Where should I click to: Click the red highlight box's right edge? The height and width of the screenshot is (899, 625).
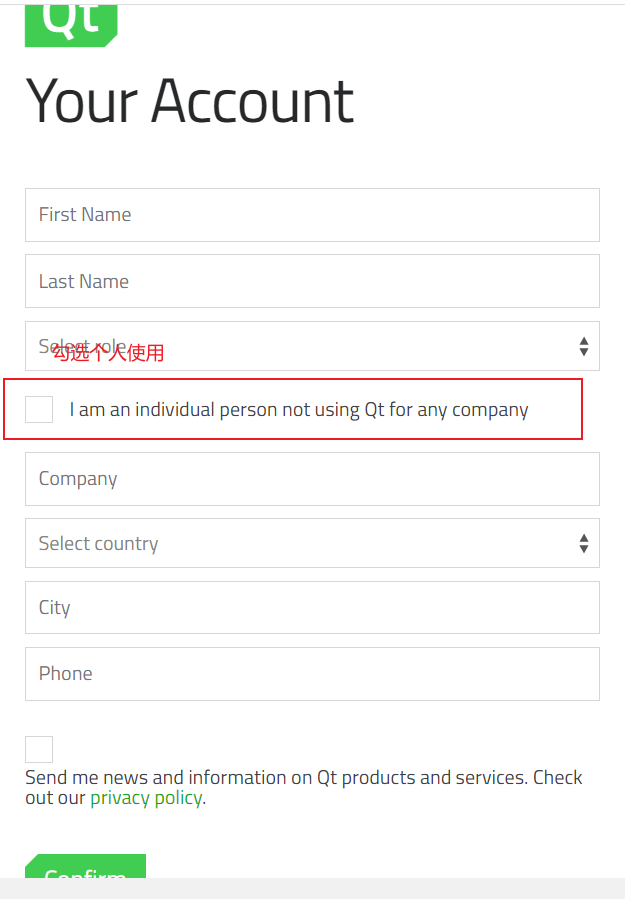(582, 409)
